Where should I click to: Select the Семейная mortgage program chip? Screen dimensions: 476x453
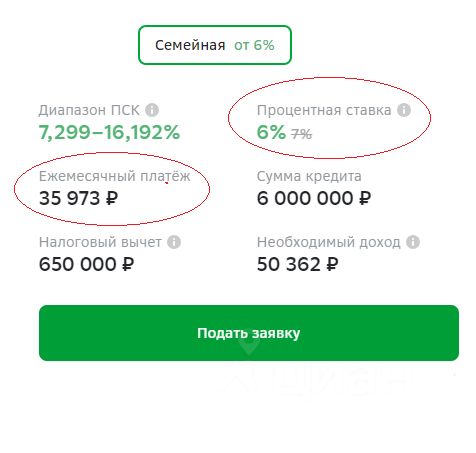215,45
